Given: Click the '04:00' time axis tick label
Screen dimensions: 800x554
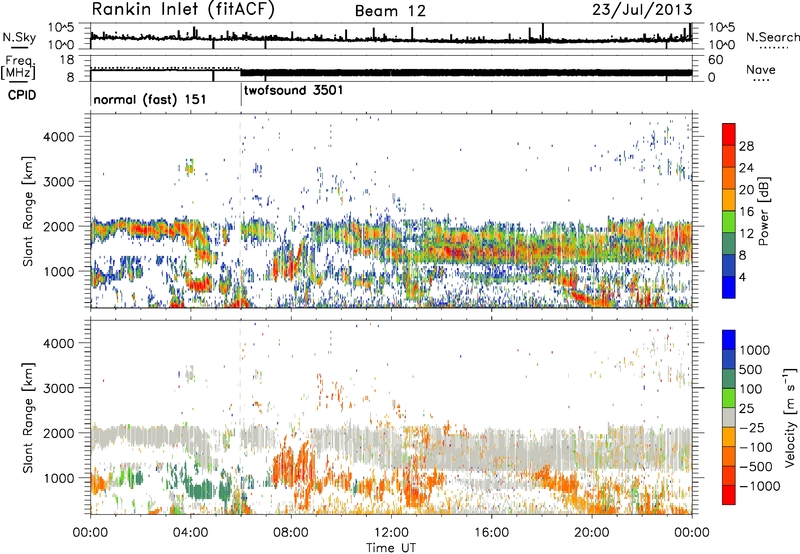Looking at the screenshot, I should [191, 533].
